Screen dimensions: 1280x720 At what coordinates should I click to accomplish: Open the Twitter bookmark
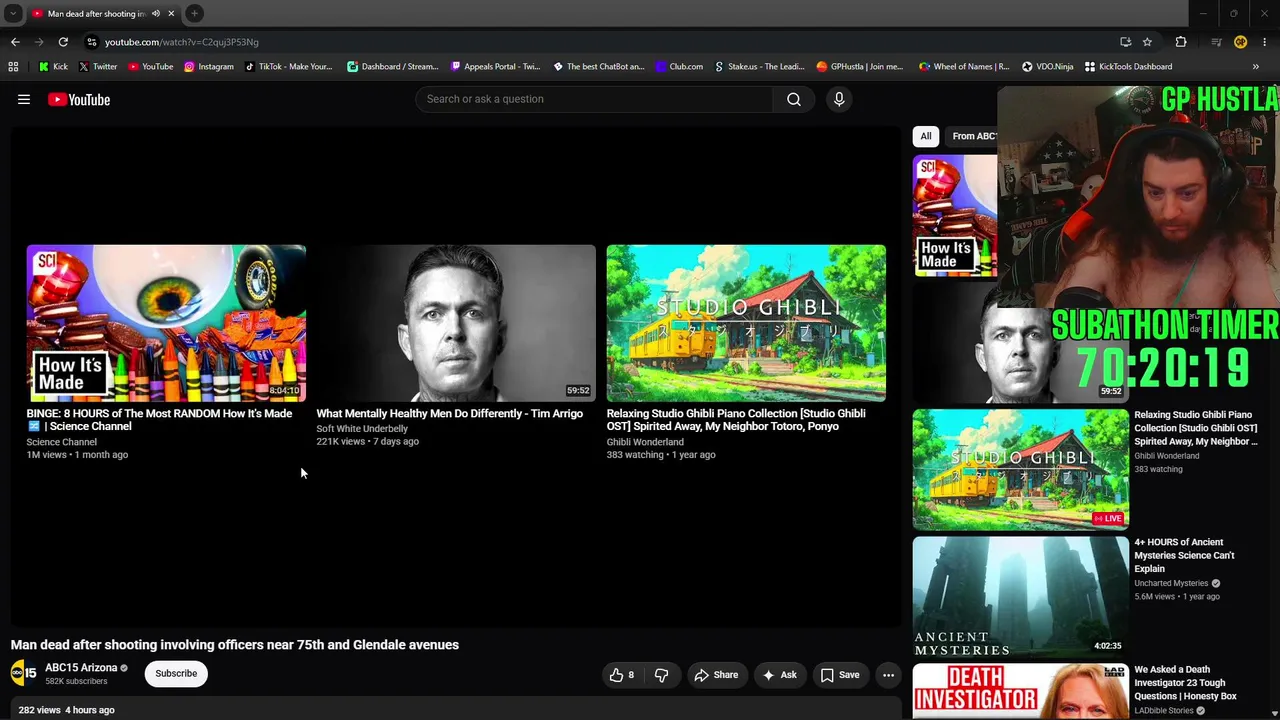97,67
